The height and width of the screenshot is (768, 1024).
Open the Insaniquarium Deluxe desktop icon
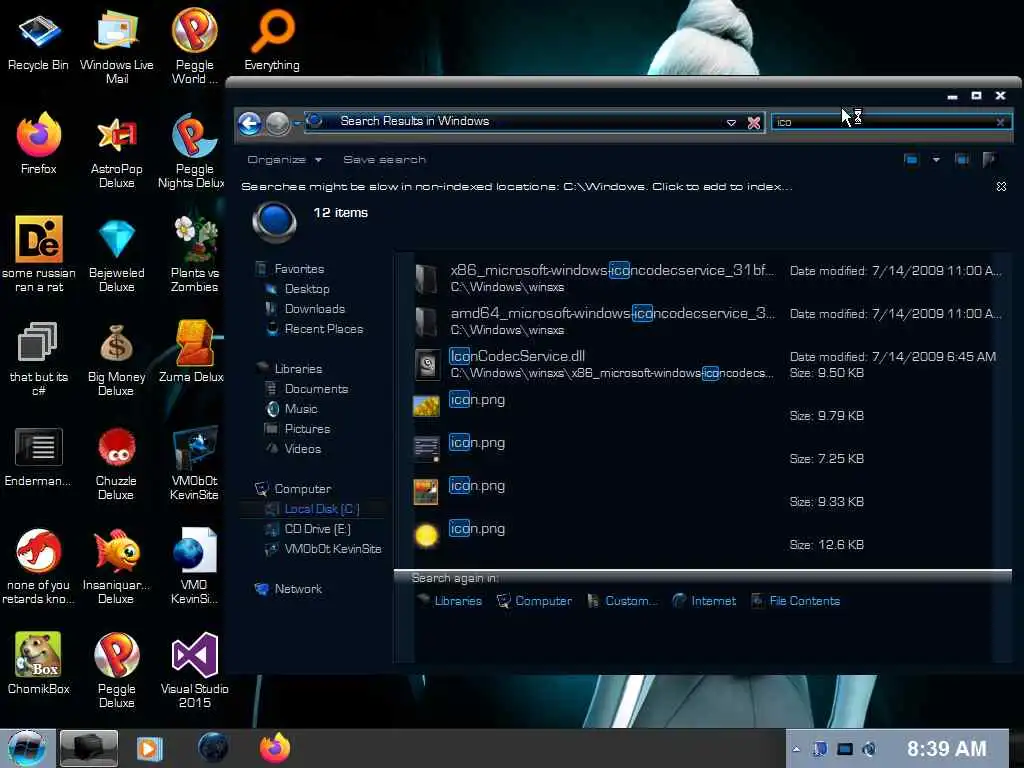(x=116, y=567)
